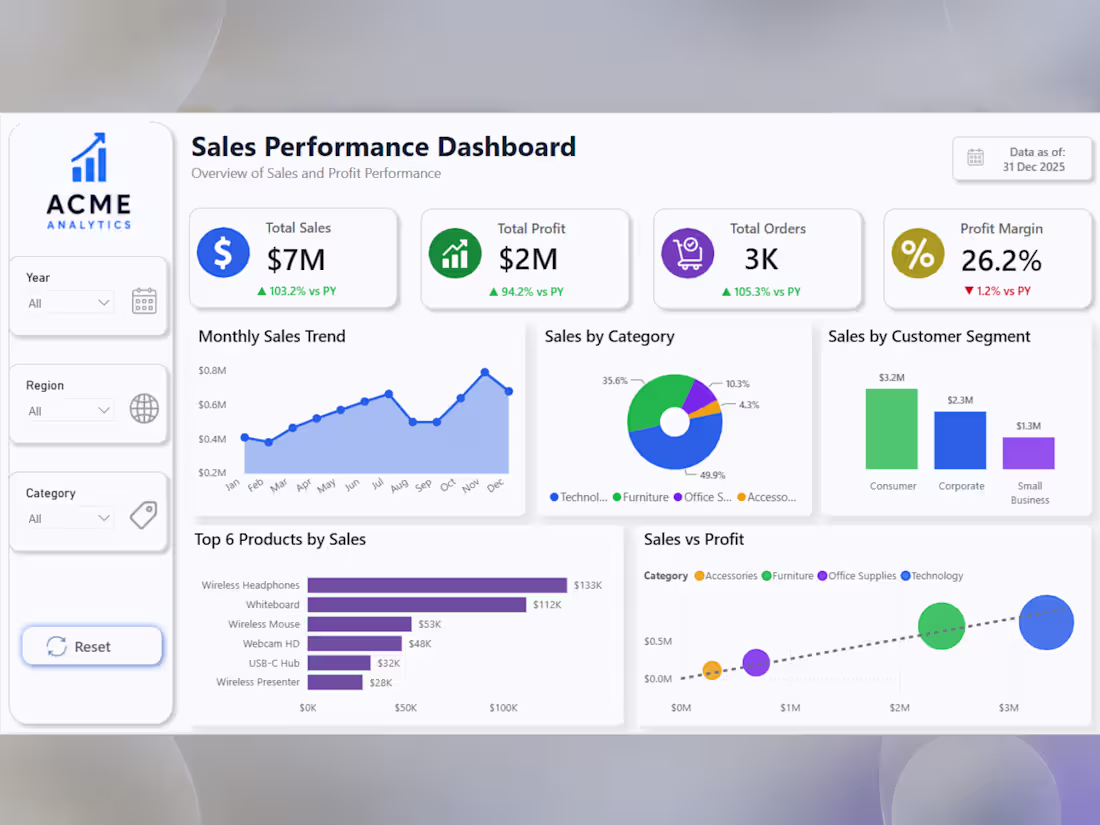Viewport: 1100px width, 825px height.
Task: Click Accessories legend dot in Sales vs Profit
Action: (699, 576)
